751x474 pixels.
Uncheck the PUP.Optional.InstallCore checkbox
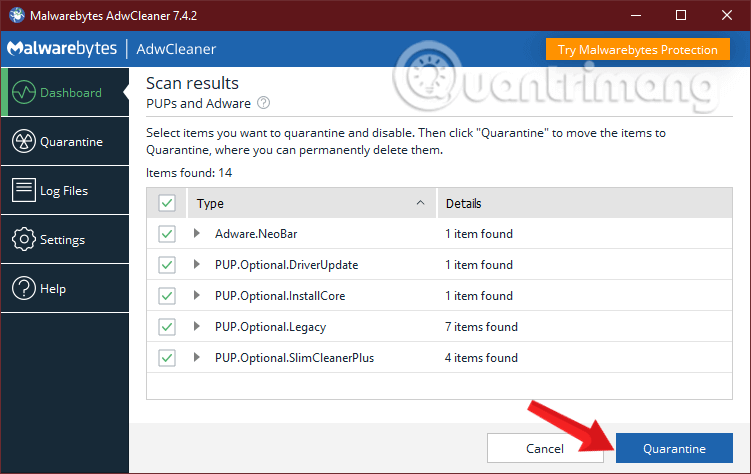point(167,296)
